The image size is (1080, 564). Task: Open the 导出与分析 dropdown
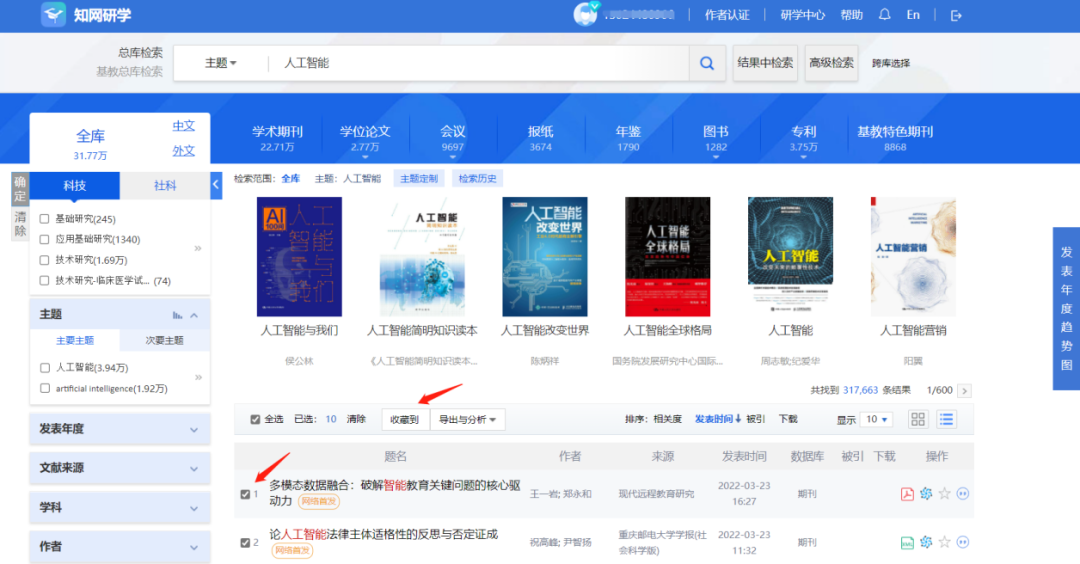point(468,419)
